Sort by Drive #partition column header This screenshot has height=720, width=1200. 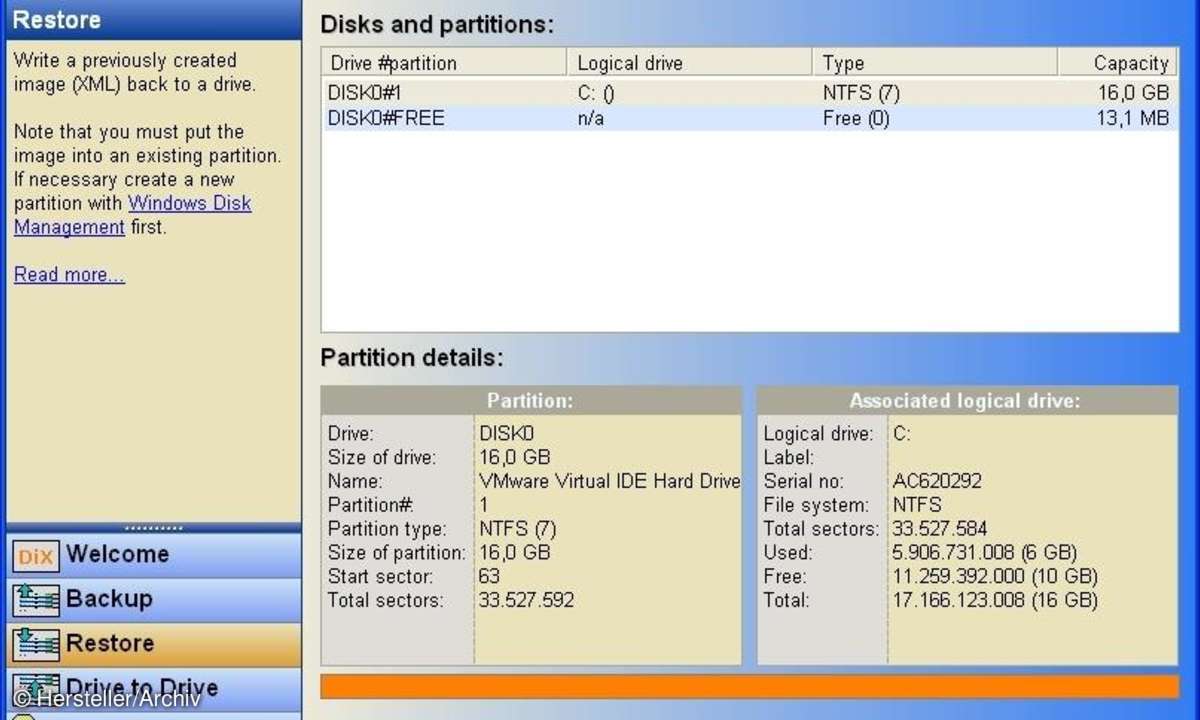(444, 63)
